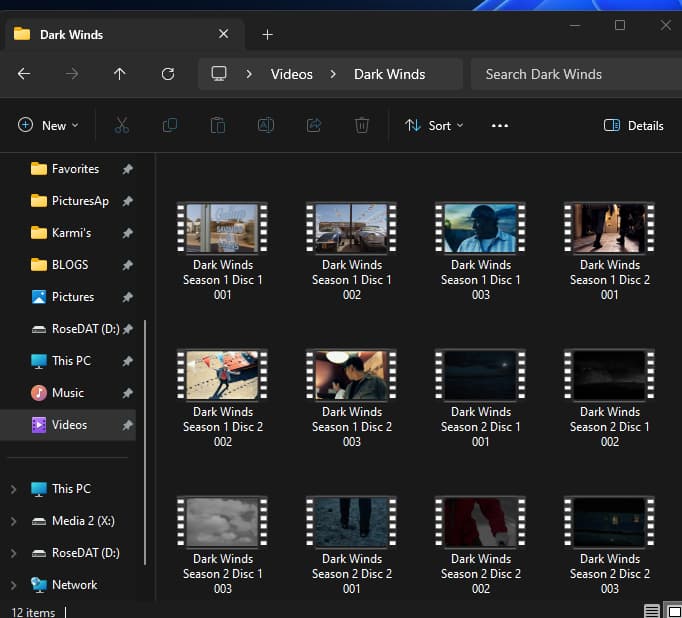Open BLOGS pinned folder
682x618 pixels.
click(x=70, y=265)
